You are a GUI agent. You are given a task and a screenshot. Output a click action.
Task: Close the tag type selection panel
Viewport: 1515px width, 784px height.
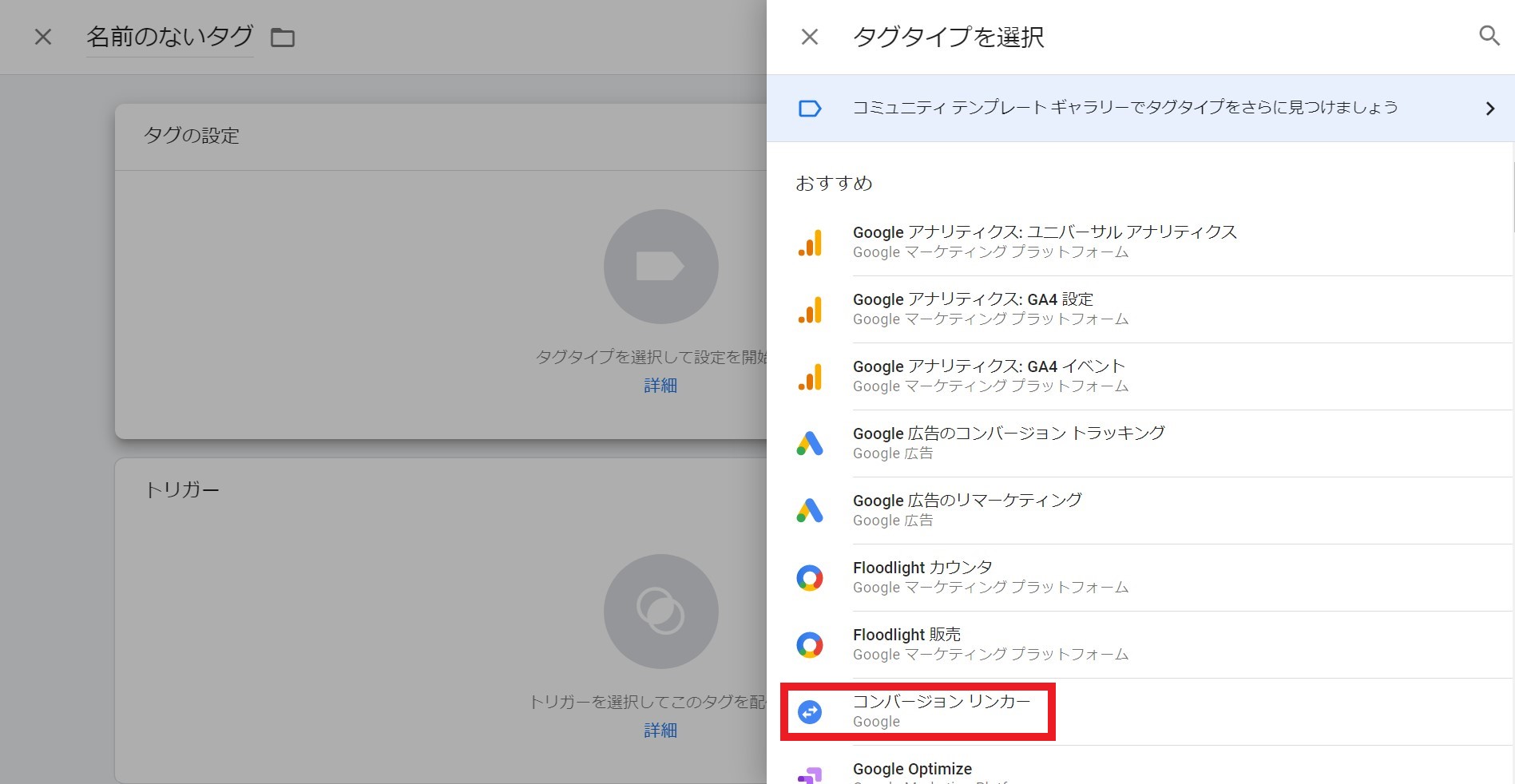tap(809, 37)
